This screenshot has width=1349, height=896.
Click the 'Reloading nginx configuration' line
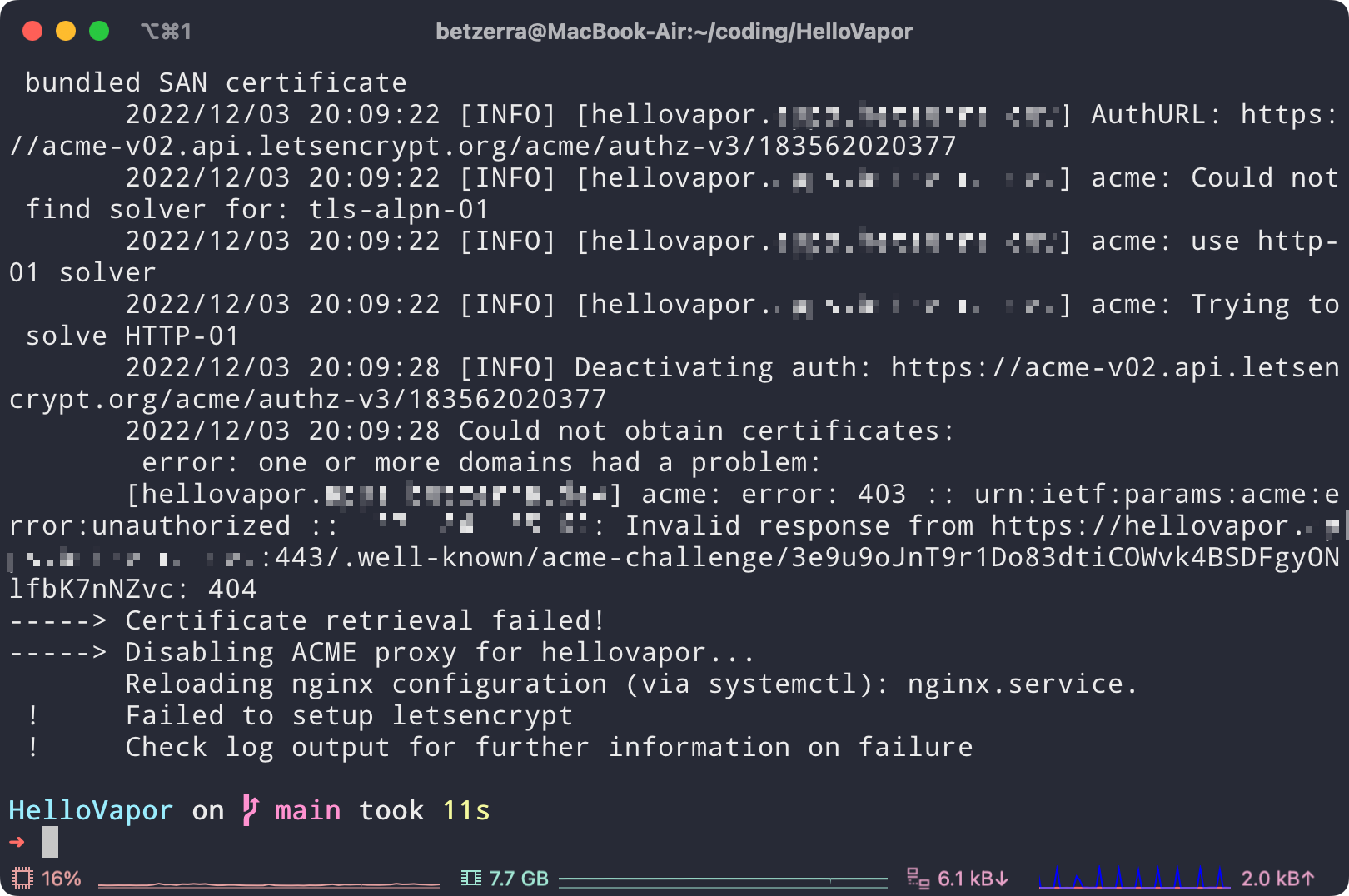click(x=632, y=684)
